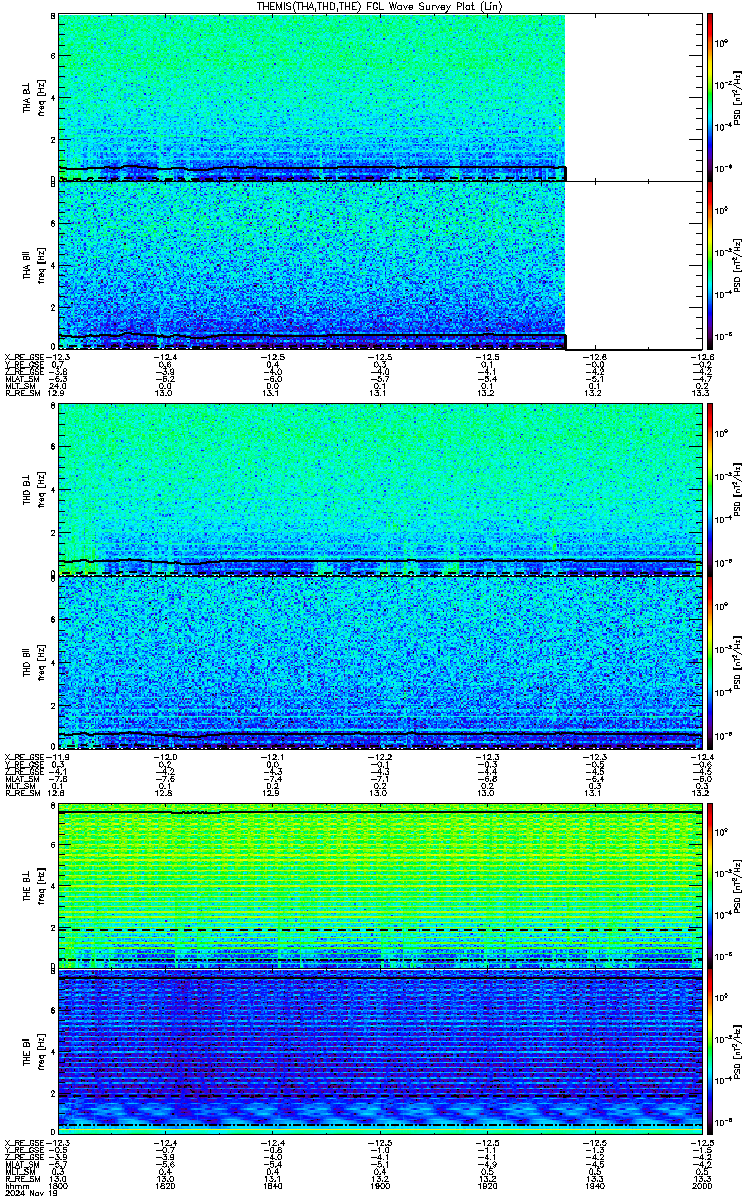Click inside the THD B-parallel spectrogram panel
The image size is (750, 1200).
[381, 663]
